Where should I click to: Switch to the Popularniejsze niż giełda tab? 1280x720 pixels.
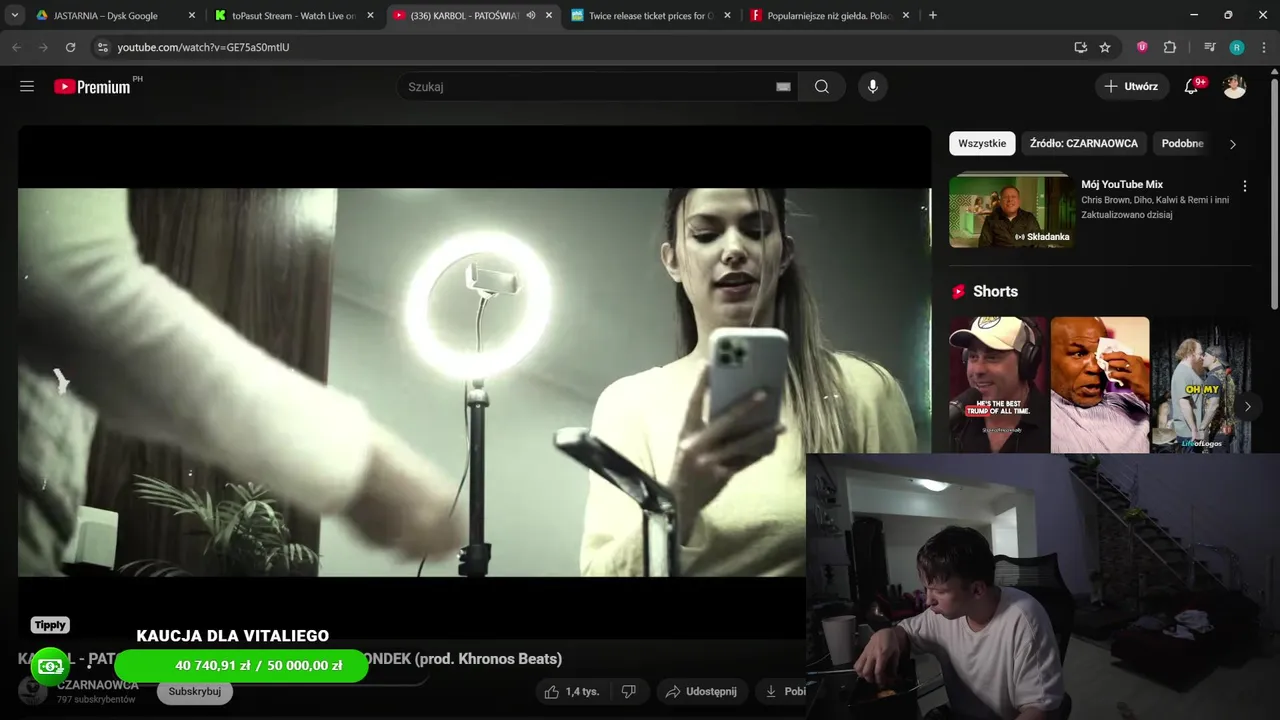(829, 15)
